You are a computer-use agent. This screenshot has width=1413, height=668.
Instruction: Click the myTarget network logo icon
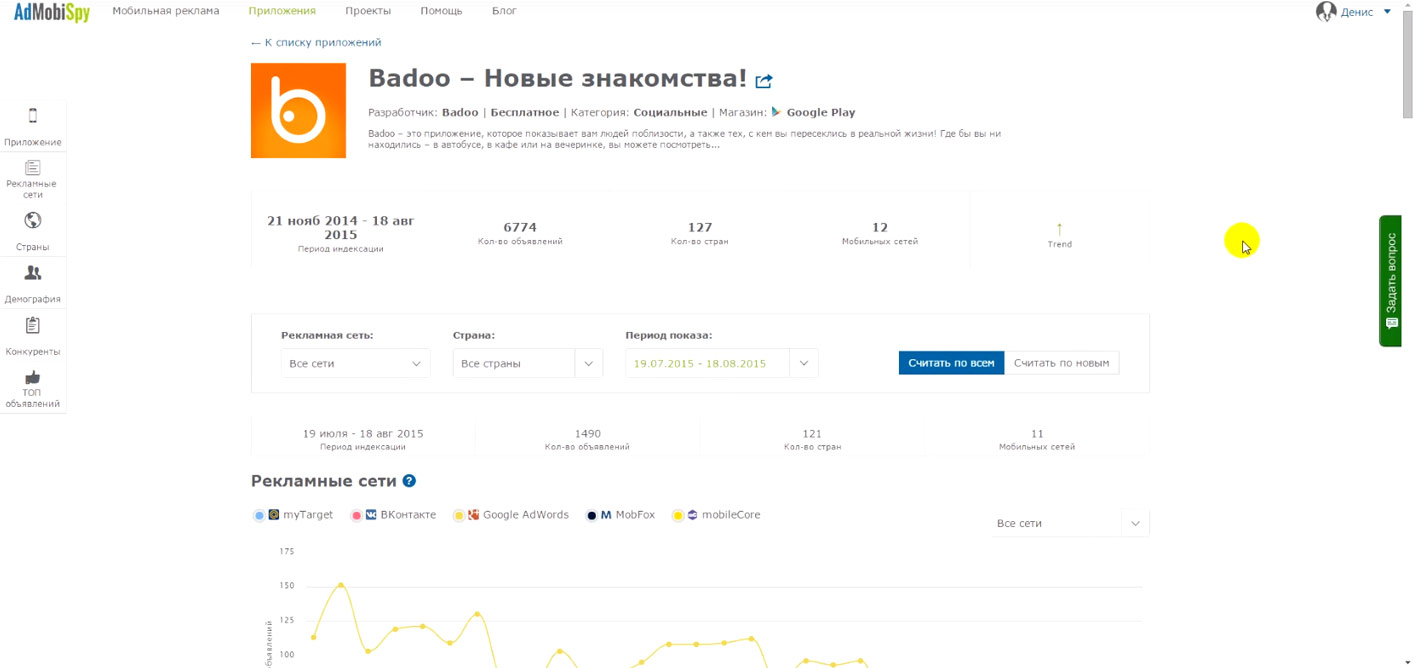click(x=274, y=515)
